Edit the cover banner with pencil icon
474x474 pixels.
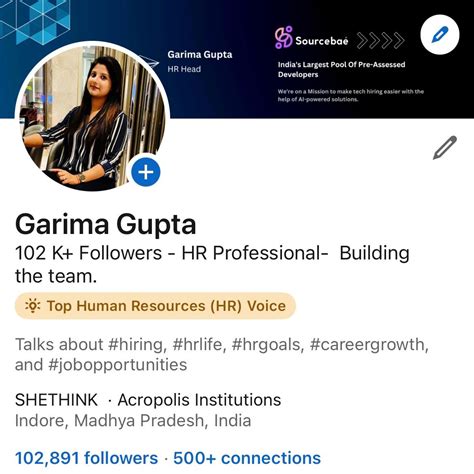point(440,35)
